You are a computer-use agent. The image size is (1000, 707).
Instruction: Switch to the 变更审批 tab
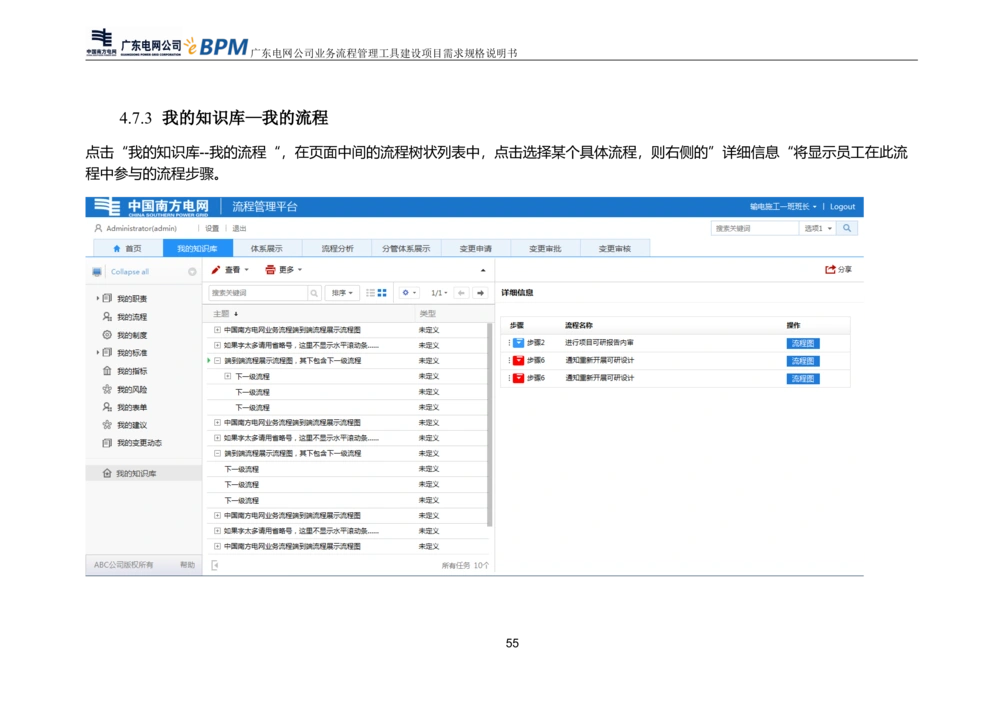(x=544, y=247)
